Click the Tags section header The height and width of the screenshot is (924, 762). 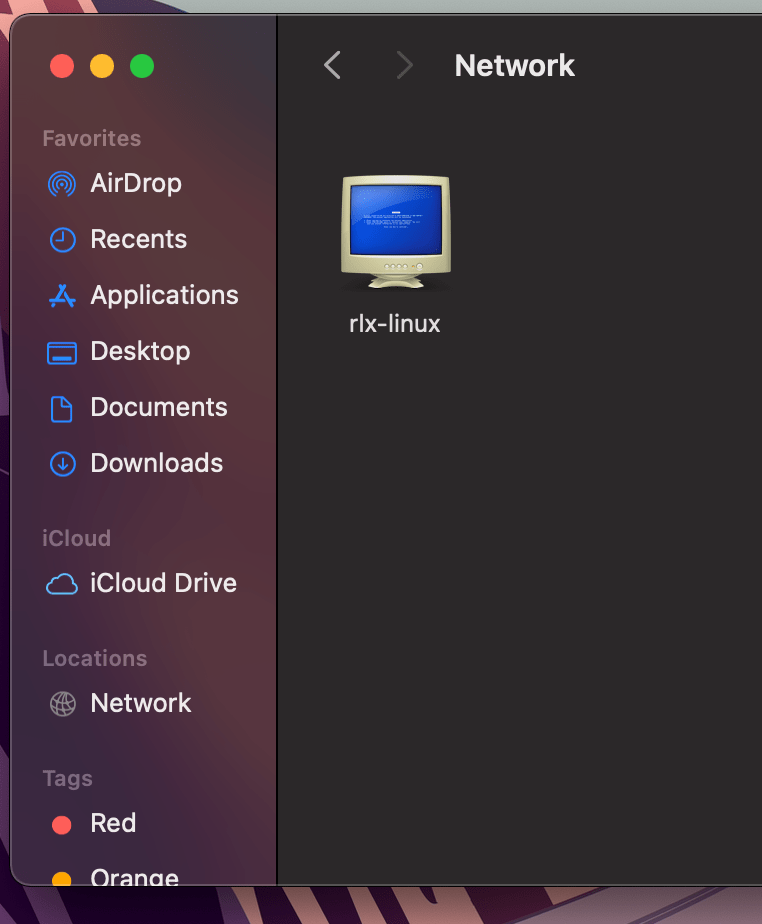pos(68,778)
